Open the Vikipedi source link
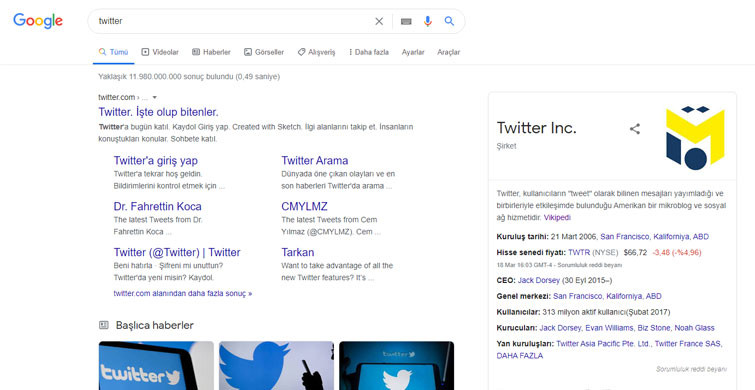The image size is (755, 390). [557, 218]
